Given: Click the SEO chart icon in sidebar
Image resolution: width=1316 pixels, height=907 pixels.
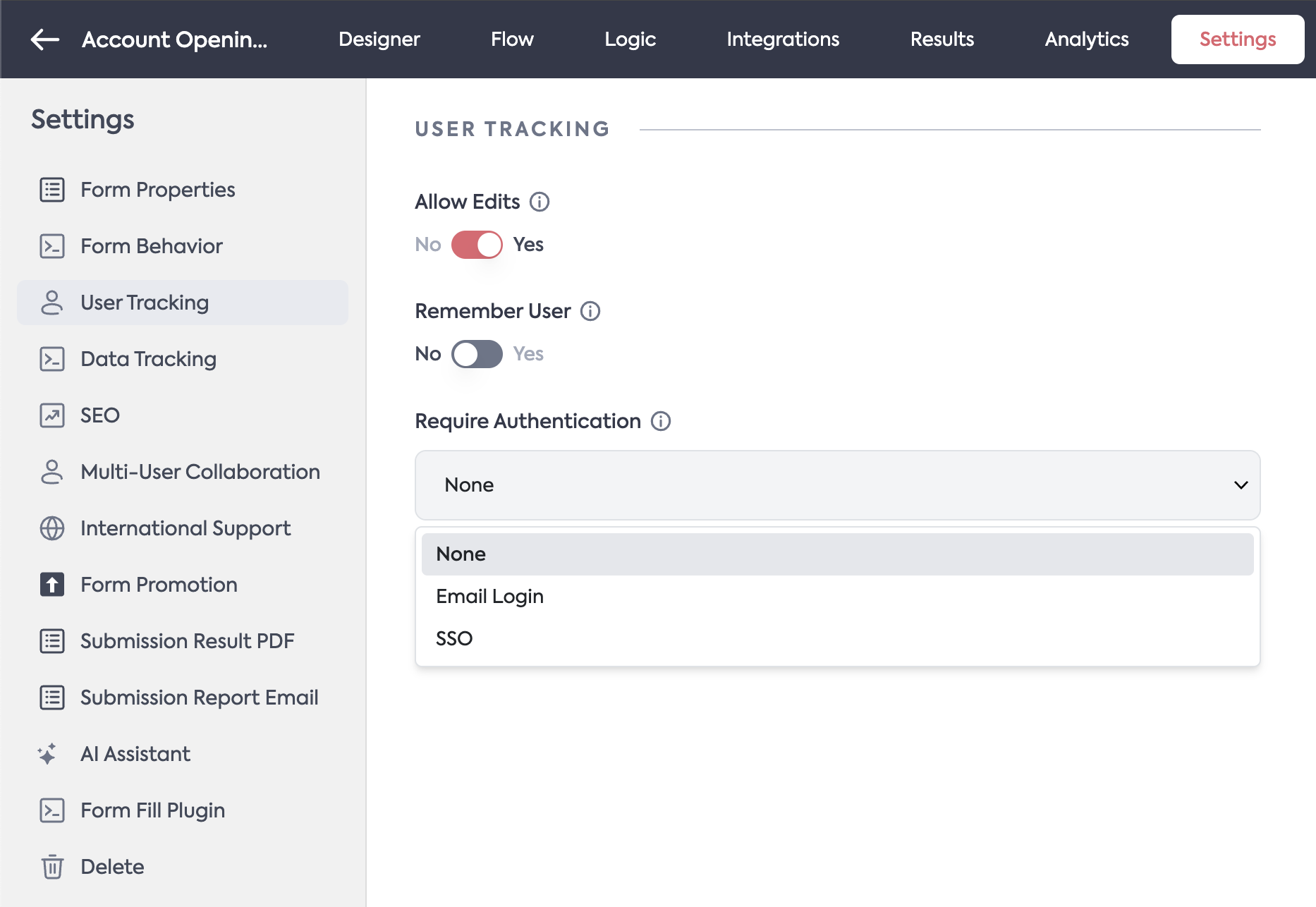Looking at the screenshot, I should pyautogui.click(x=52, y=415).
